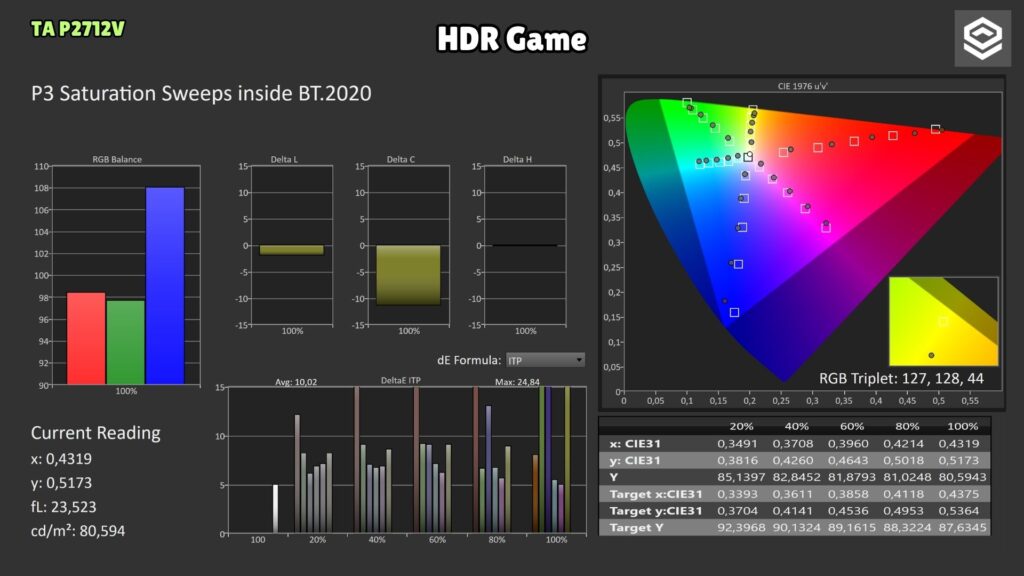Image resolution: width=1024 pixels, height=576 pixels.
Task: Click the 'Target x:CIE31' row label
Action: (x=656, y=494)
